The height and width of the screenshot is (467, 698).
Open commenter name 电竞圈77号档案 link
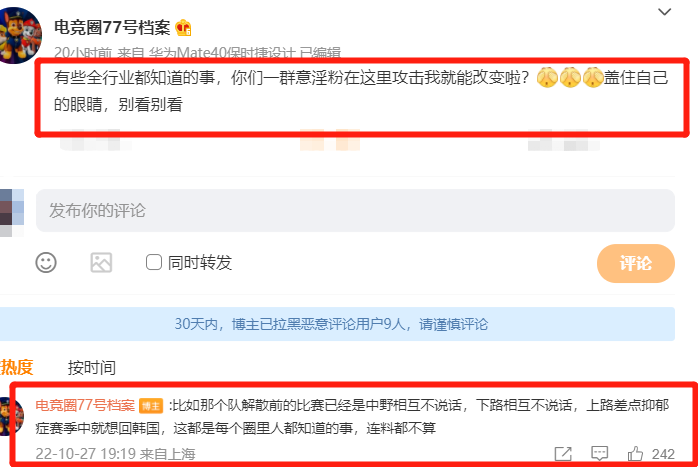[85, 405]
